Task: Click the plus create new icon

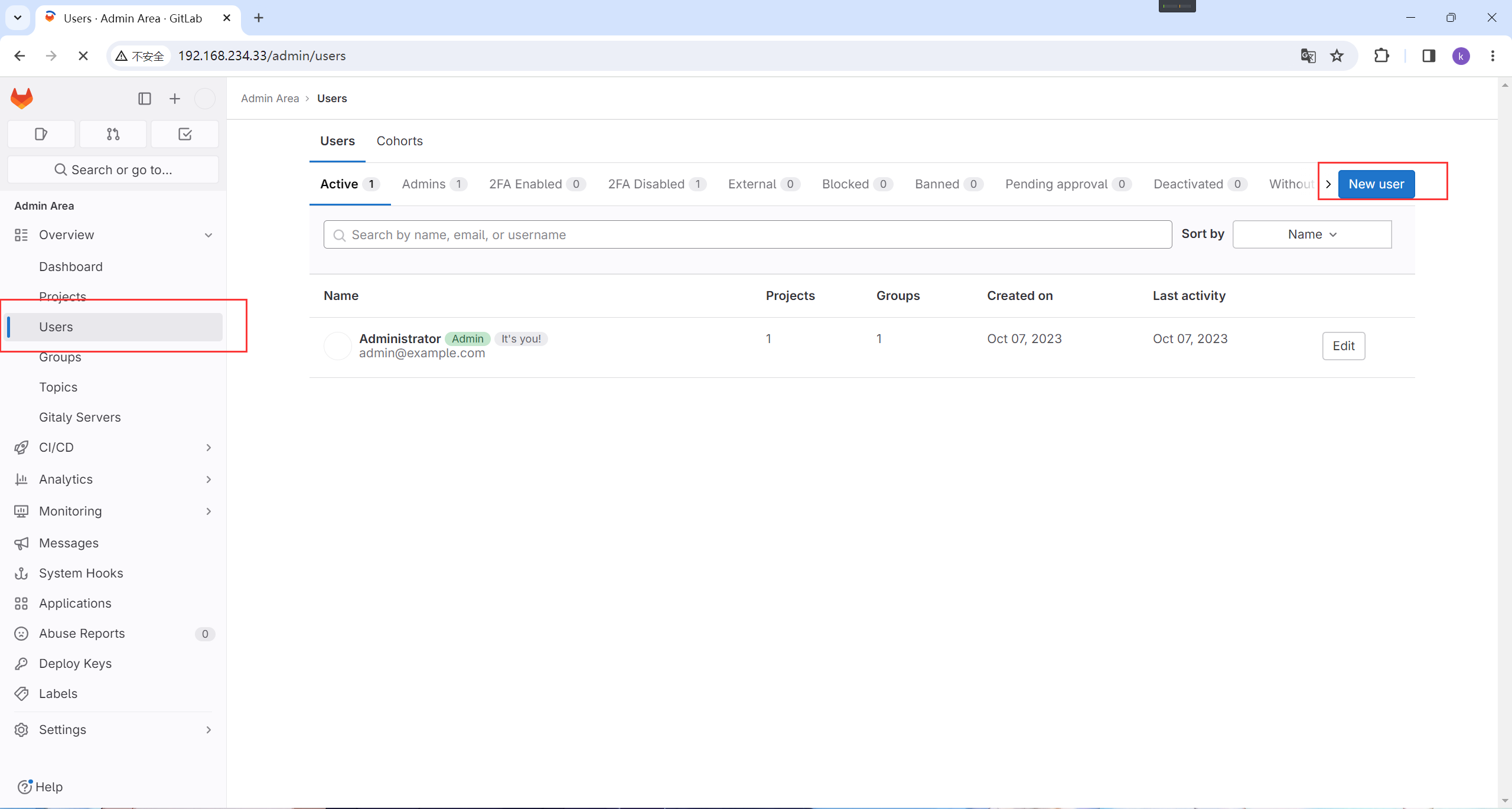Action: click(174, 99)
